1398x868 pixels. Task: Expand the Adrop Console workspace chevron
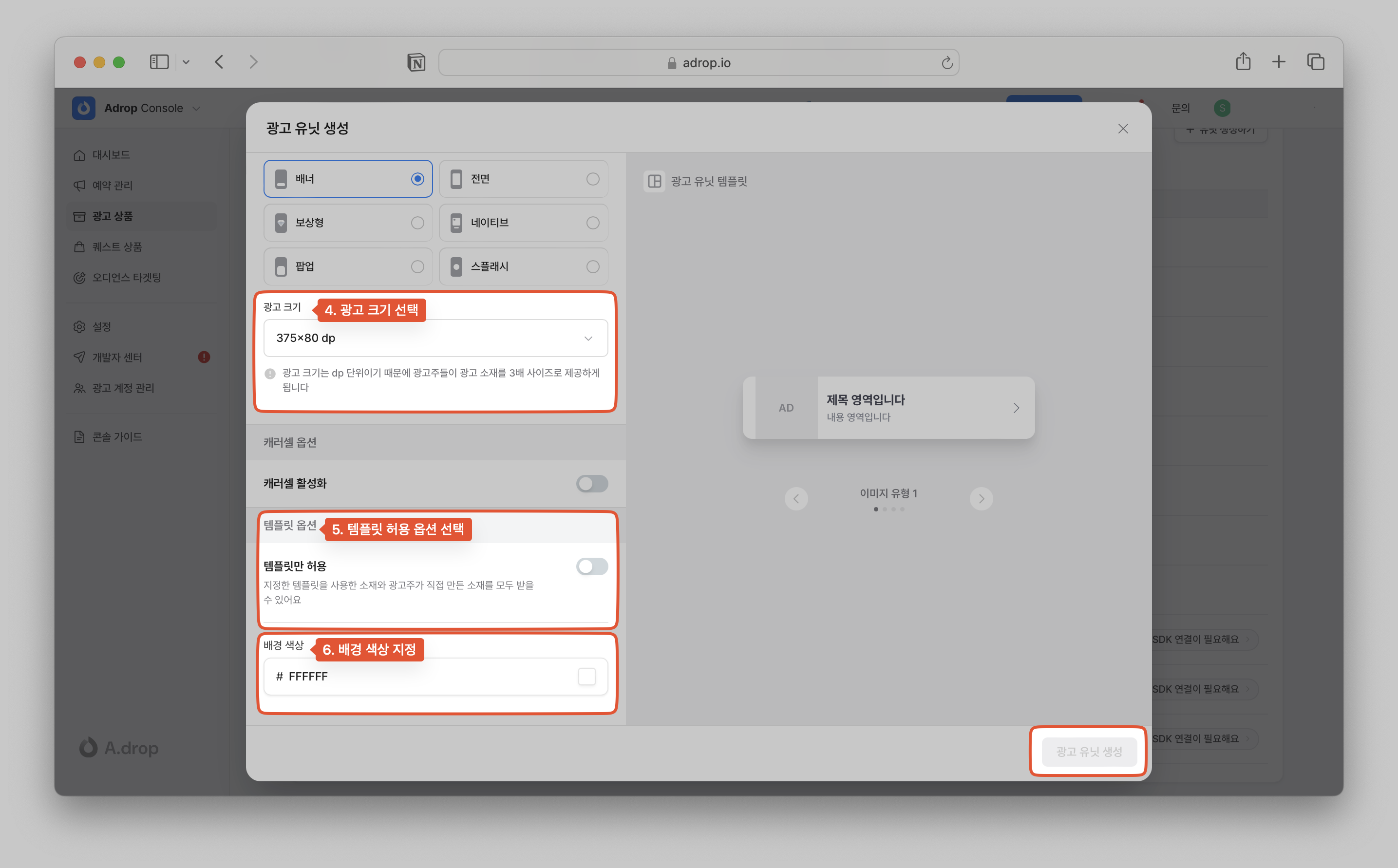pos(196,109)
